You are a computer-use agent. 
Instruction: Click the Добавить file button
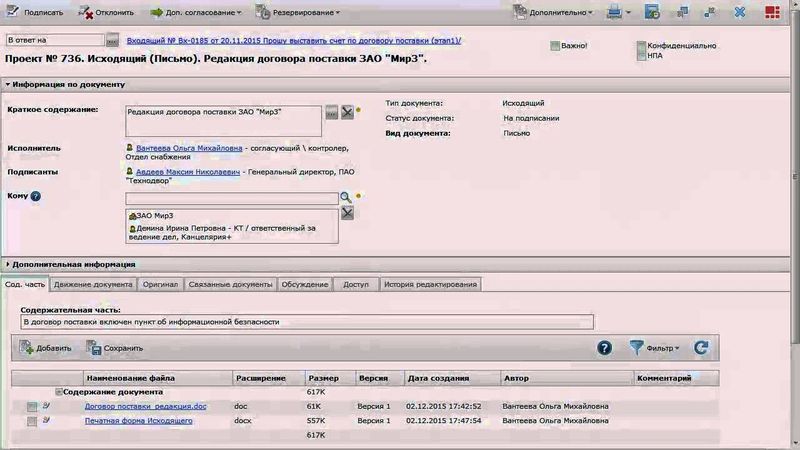pyautogui.click(x=46, y=348)
